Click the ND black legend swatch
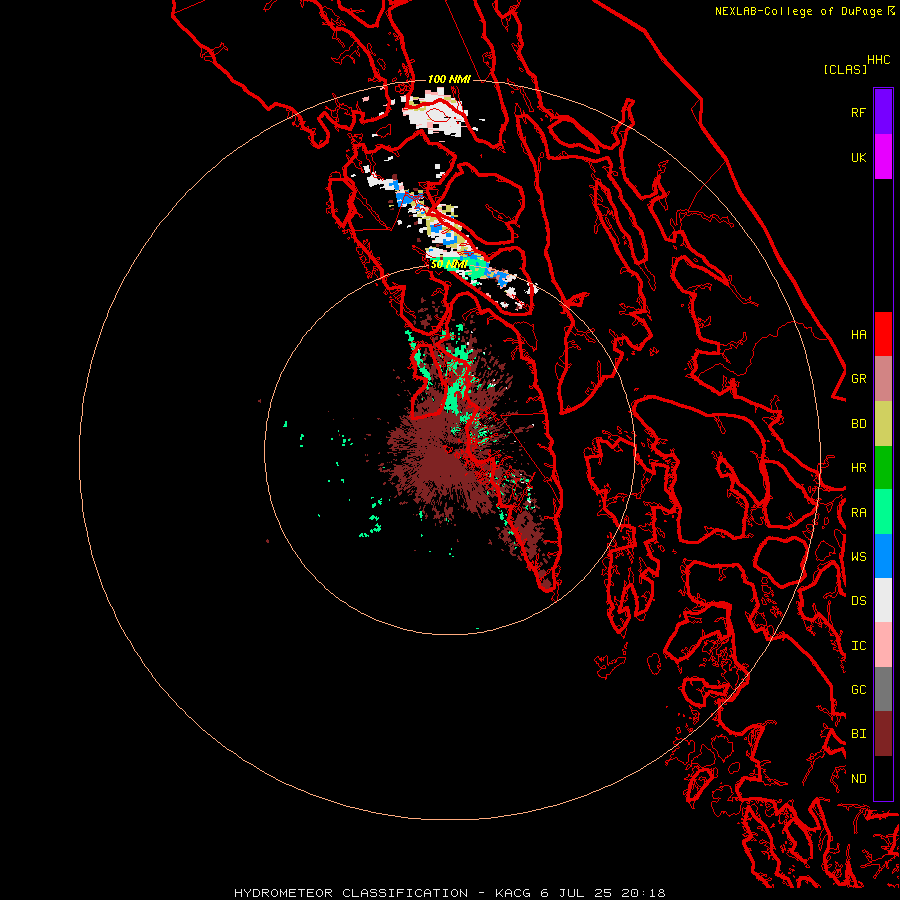Image resolution: width=900 pixels, height=900 pixels. (x=883, y=778)
